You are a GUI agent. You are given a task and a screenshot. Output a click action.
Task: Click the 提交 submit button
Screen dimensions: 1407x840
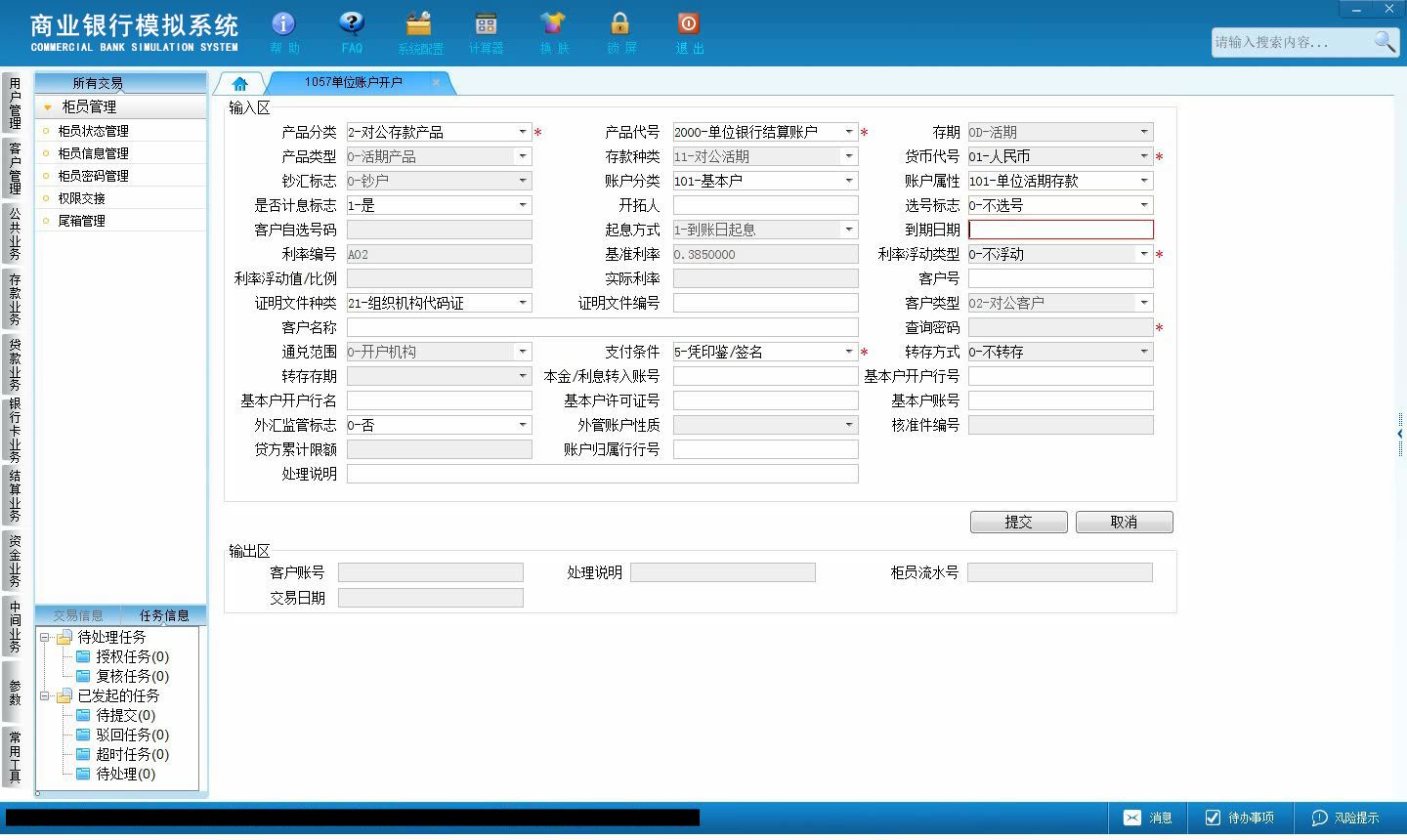[x=1019, y=522]
